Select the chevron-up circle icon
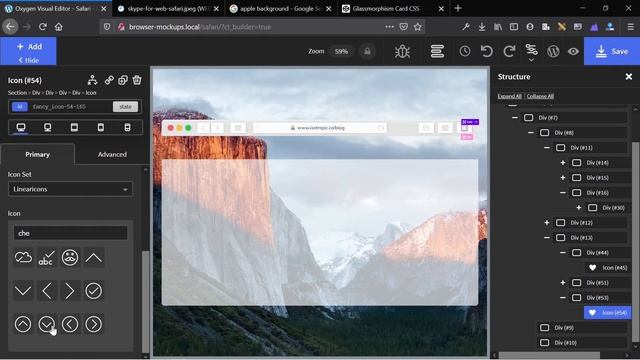Image resolution: width=640 pixels, height=360 pixels. [x=23, y=324]
